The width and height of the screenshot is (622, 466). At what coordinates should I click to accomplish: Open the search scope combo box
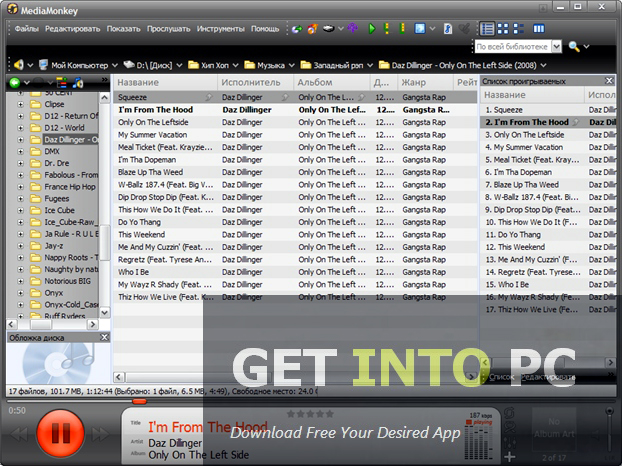coord(557,46)
